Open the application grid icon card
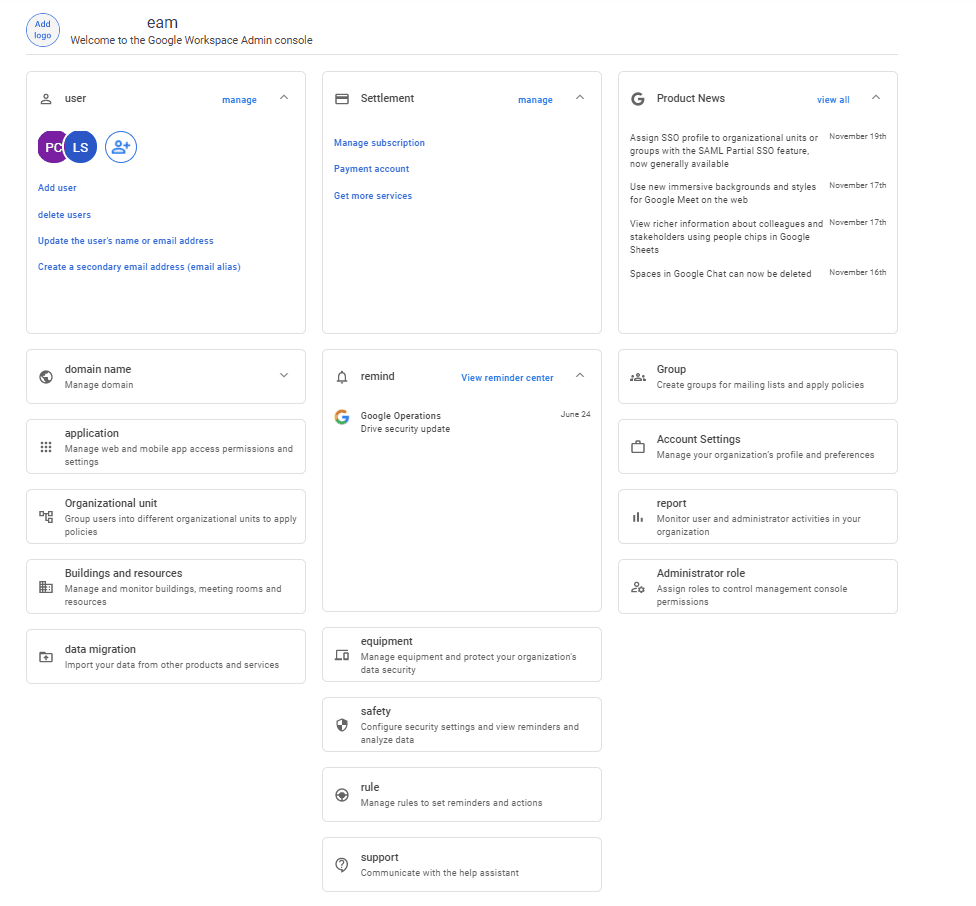This screenshot has width=976, height=906. pyautogui.click(x=46, y=447)
